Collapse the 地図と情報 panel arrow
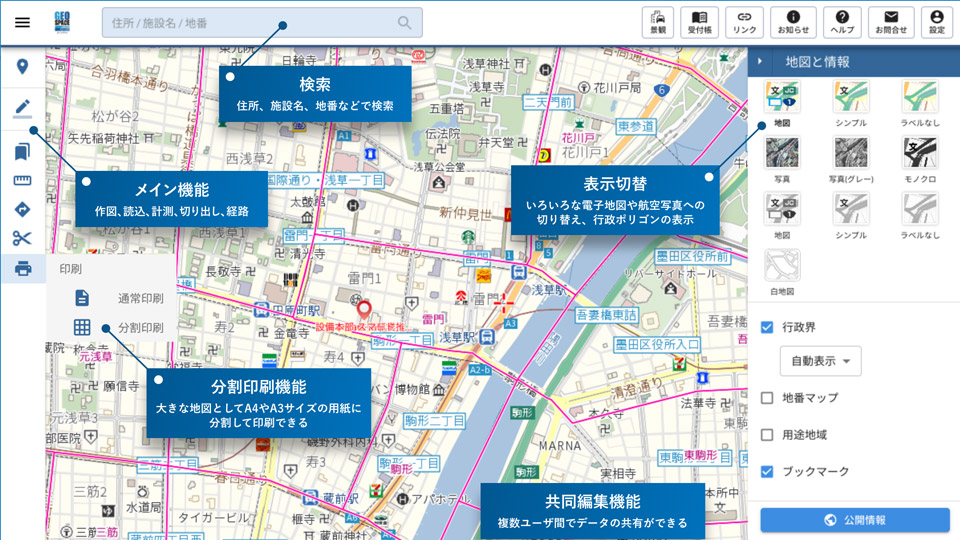The image size is (960, 540). (x=760, y=62)
